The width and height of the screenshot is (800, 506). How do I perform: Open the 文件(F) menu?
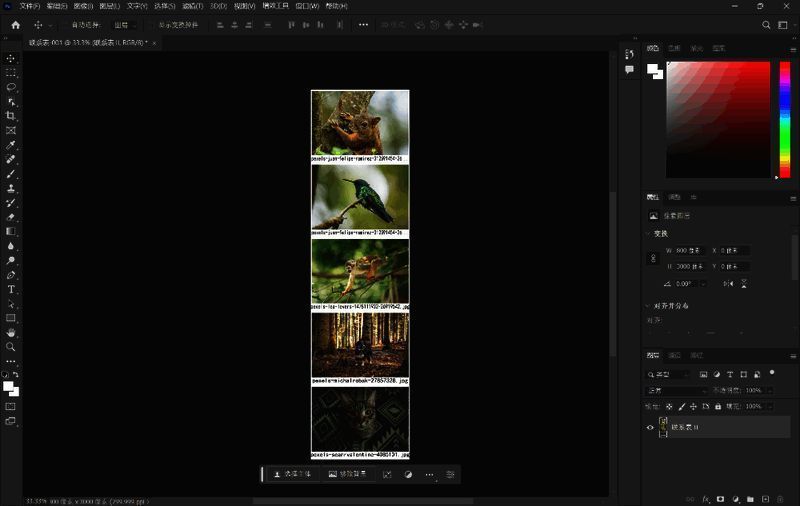(28, 6)
